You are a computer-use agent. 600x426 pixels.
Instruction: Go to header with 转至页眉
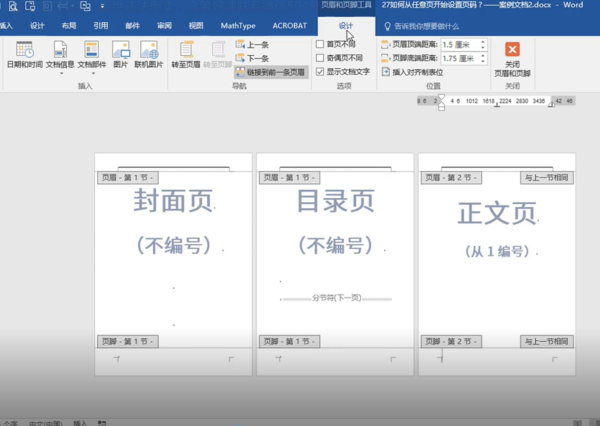186,55
